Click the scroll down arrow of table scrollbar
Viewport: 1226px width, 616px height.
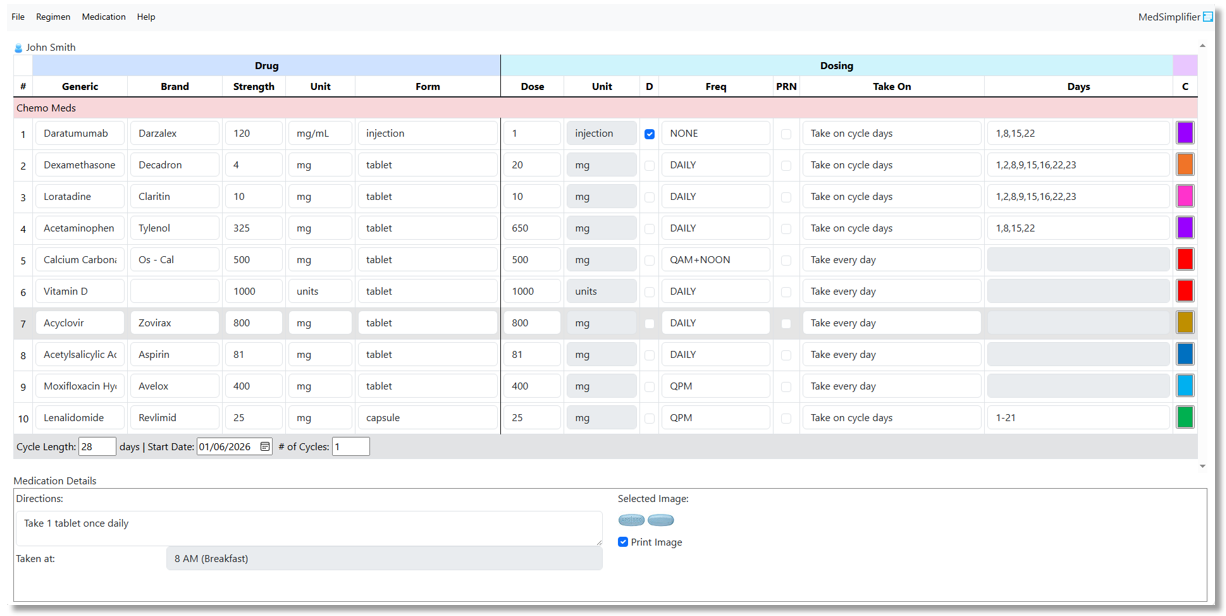(1202, 466)
